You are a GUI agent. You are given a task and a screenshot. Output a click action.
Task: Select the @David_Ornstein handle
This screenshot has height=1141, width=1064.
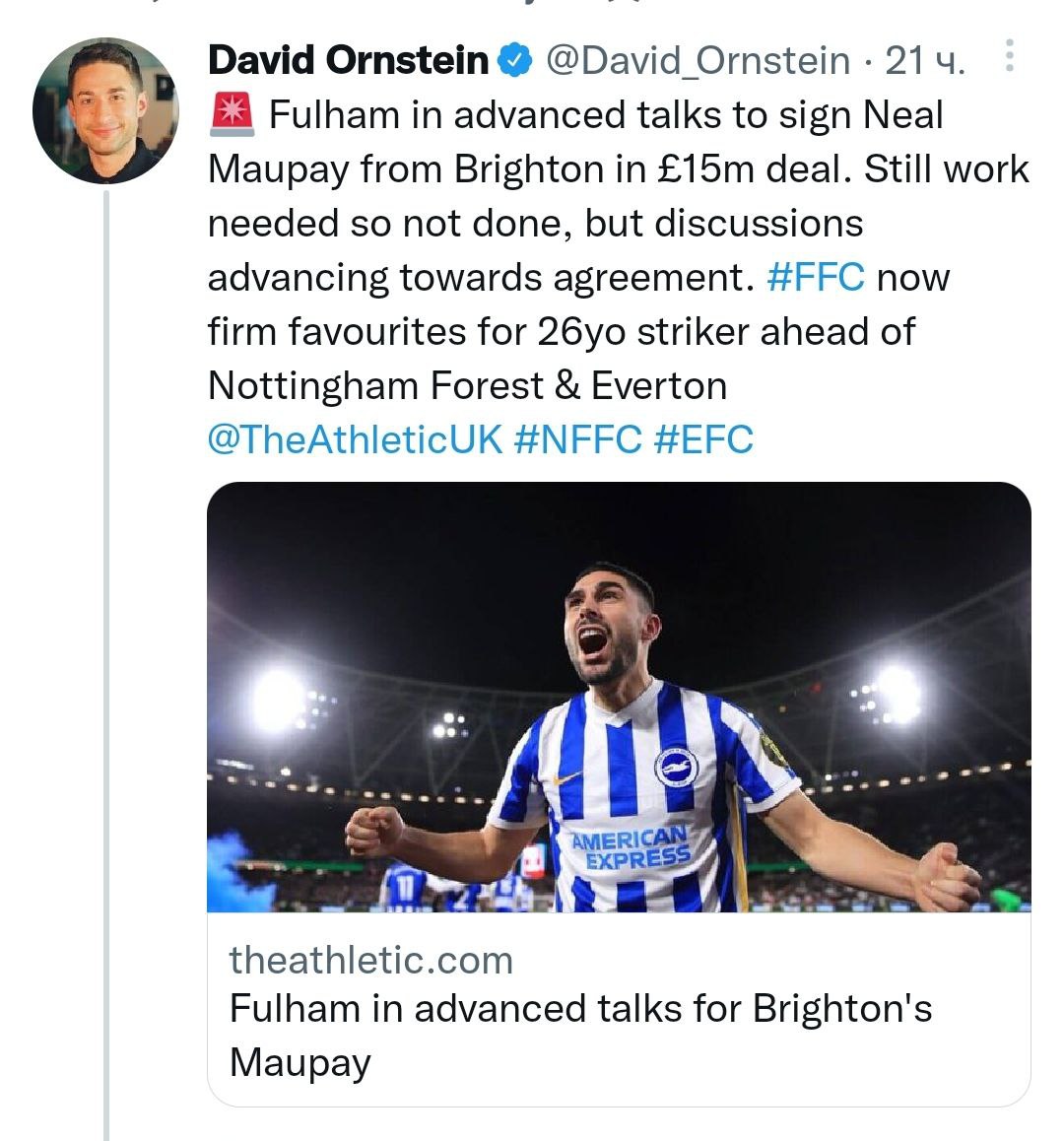coord(698,61)
